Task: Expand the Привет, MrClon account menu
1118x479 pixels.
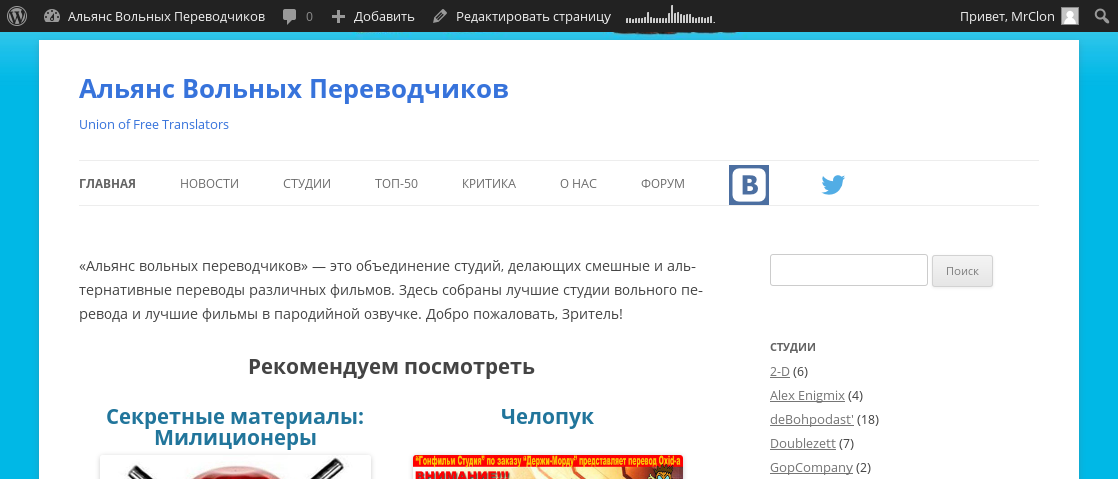Action: pyautogui.click(x=1008, y=16)
